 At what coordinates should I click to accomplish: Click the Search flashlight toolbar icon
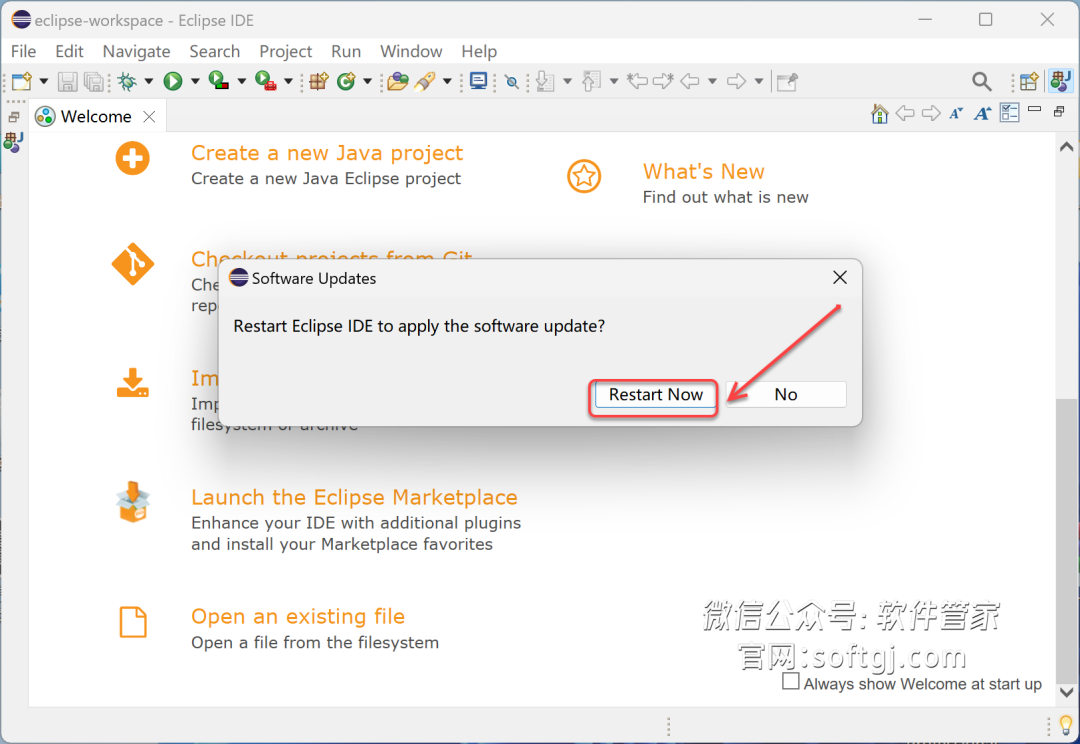pos(424,81)
